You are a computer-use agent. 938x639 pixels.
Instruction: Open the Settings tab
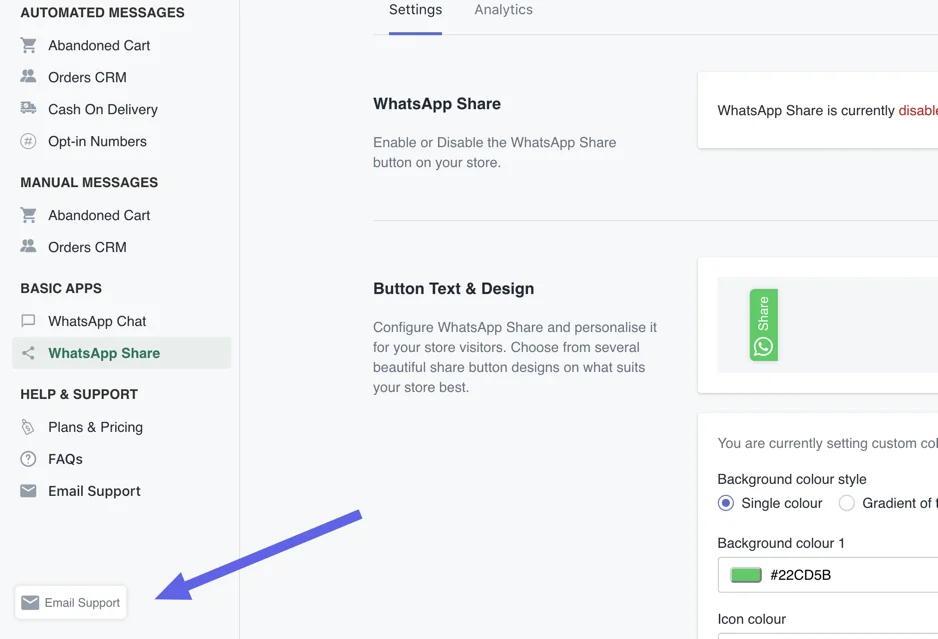(x=415, y=10)
